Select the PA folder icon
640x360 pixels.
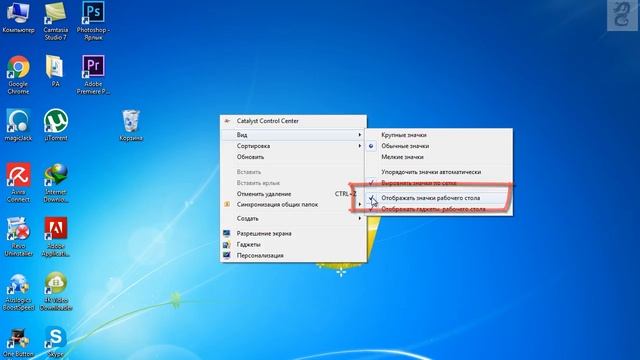56,71
